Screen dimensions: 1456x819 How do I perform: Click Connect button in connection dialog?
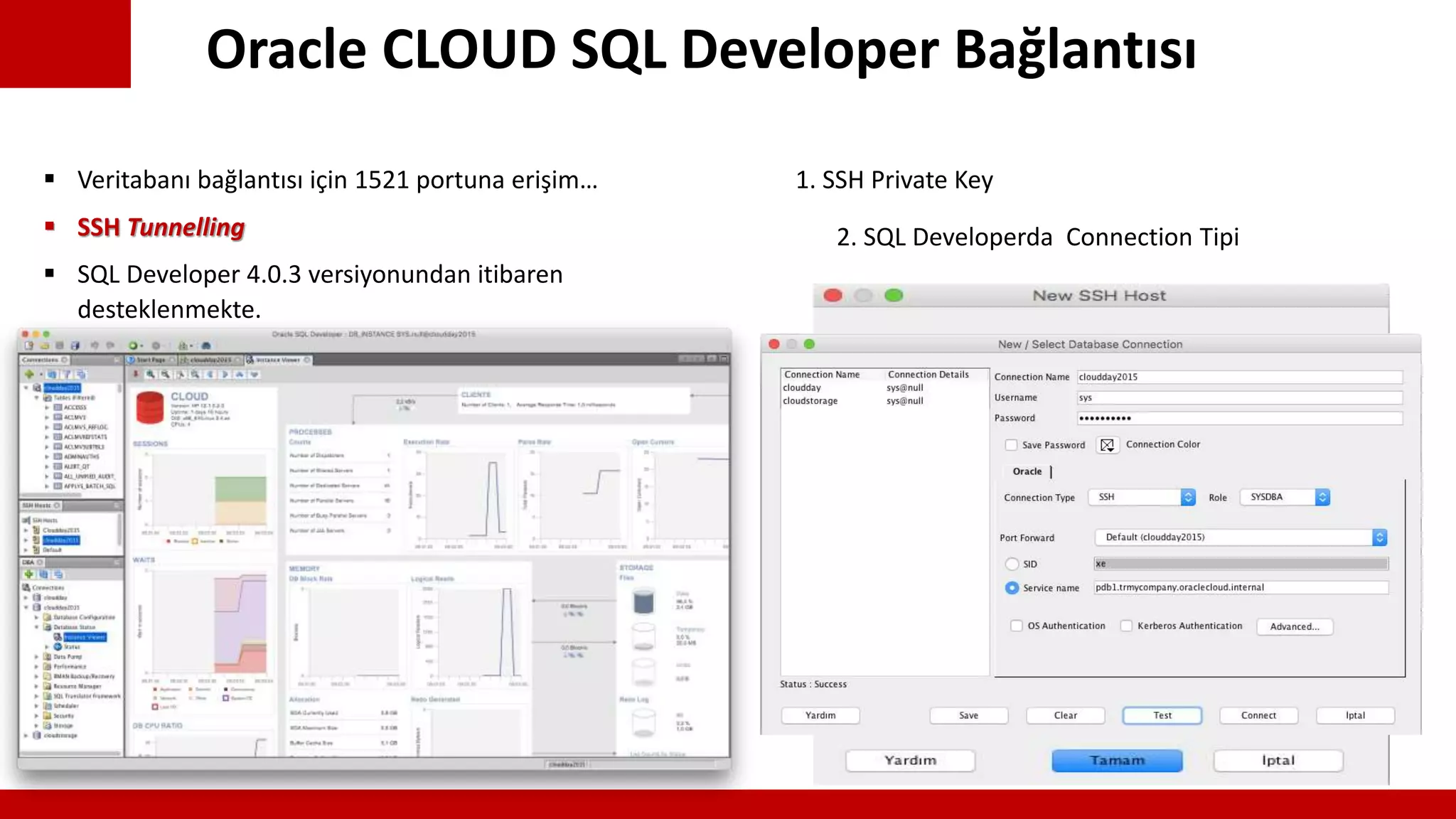click(1258, 715)
